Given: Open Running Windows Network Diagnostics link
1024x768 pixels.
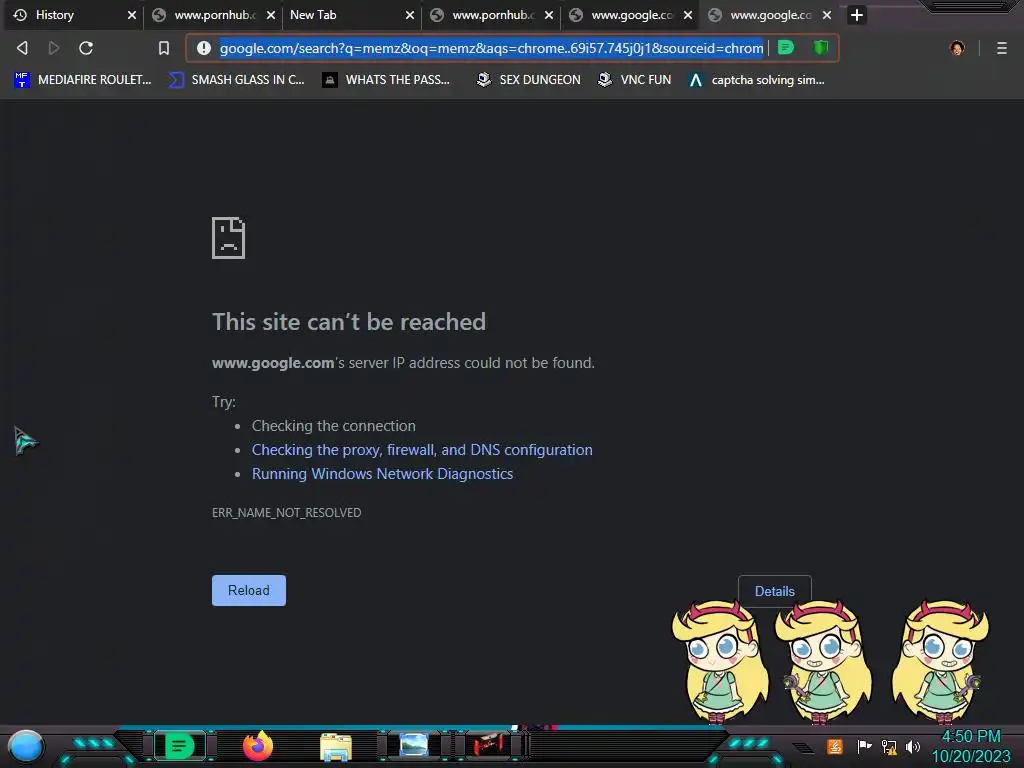Looking at the screenshot, I should pyautogui.click(x=383, y=474).
